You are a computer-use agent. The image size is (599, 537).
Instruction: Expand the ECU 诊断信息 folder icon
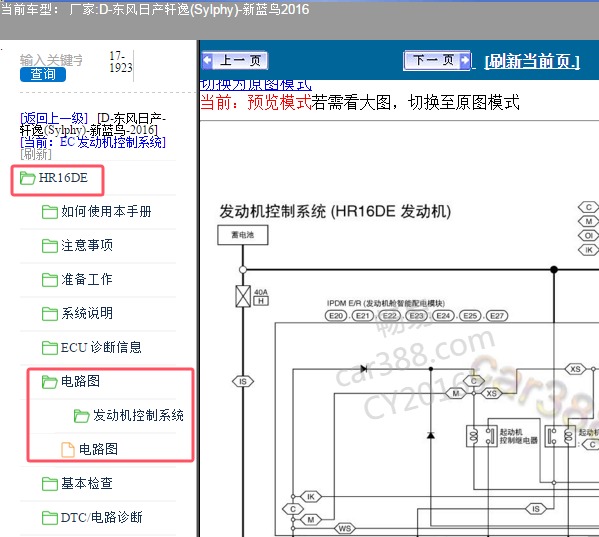click(50, 348)
